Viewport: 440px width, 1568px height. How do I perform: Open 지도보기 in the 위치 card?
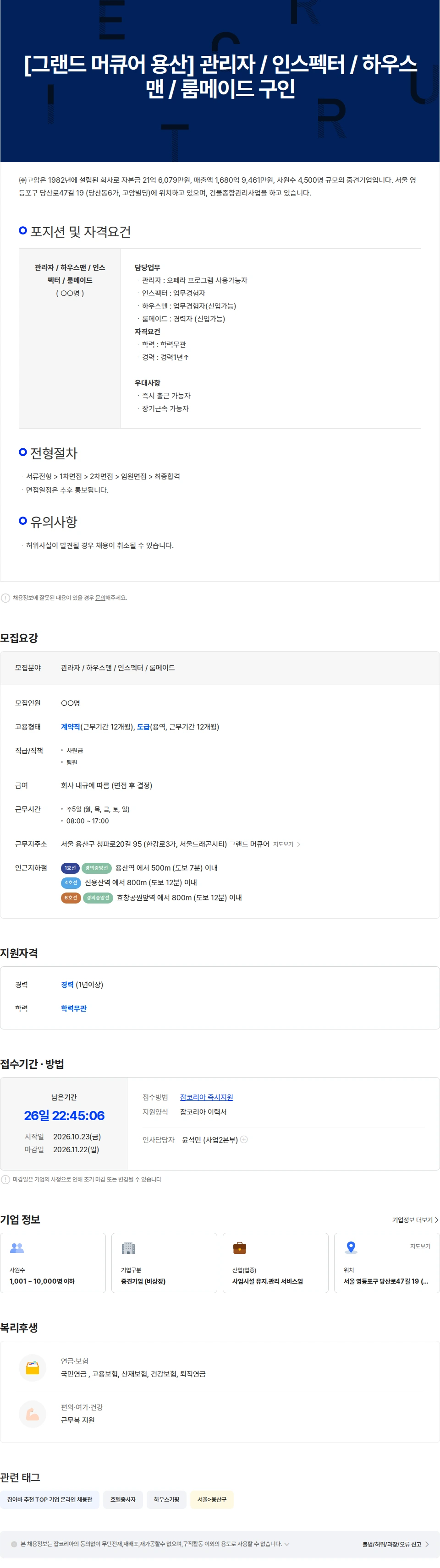420,1246
